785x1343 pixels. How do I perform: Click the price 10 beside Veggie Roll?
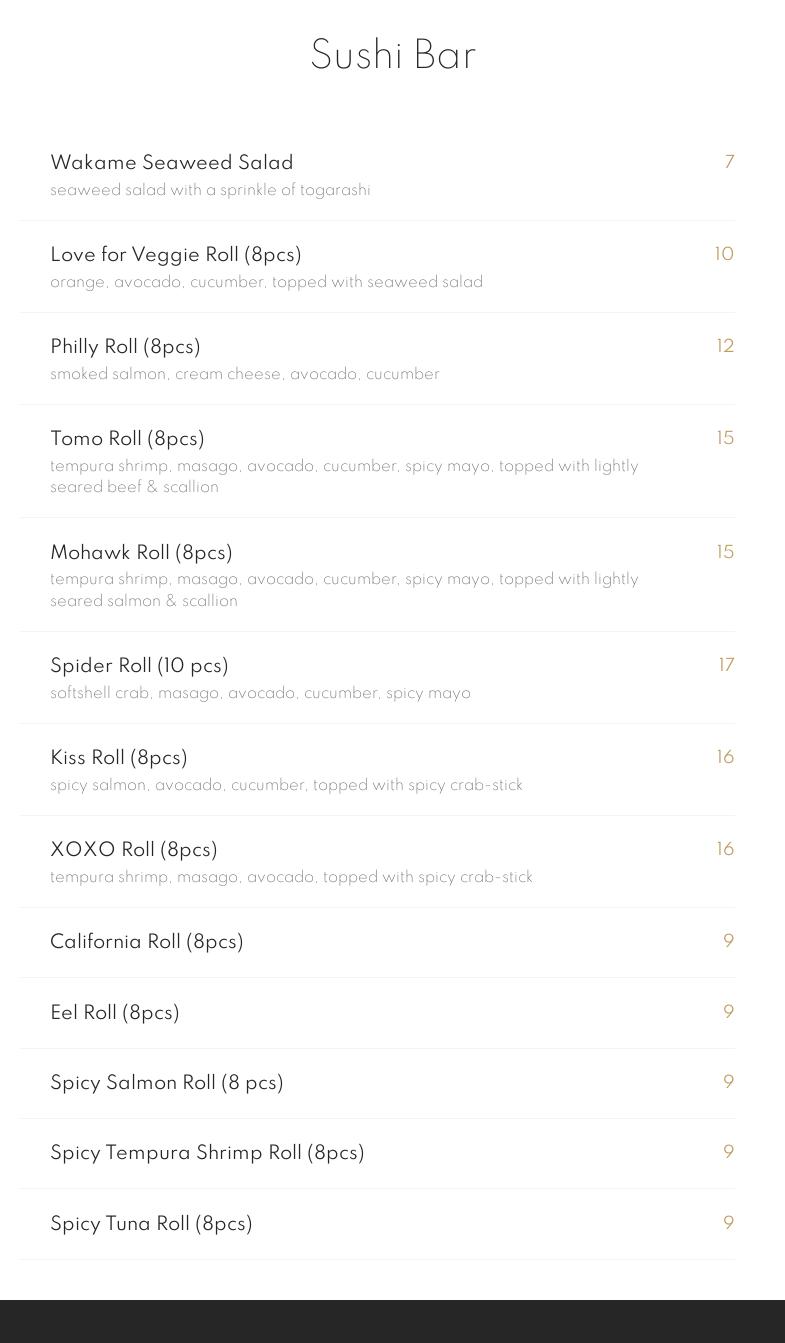pyautogui.click(x=724, y=254)
